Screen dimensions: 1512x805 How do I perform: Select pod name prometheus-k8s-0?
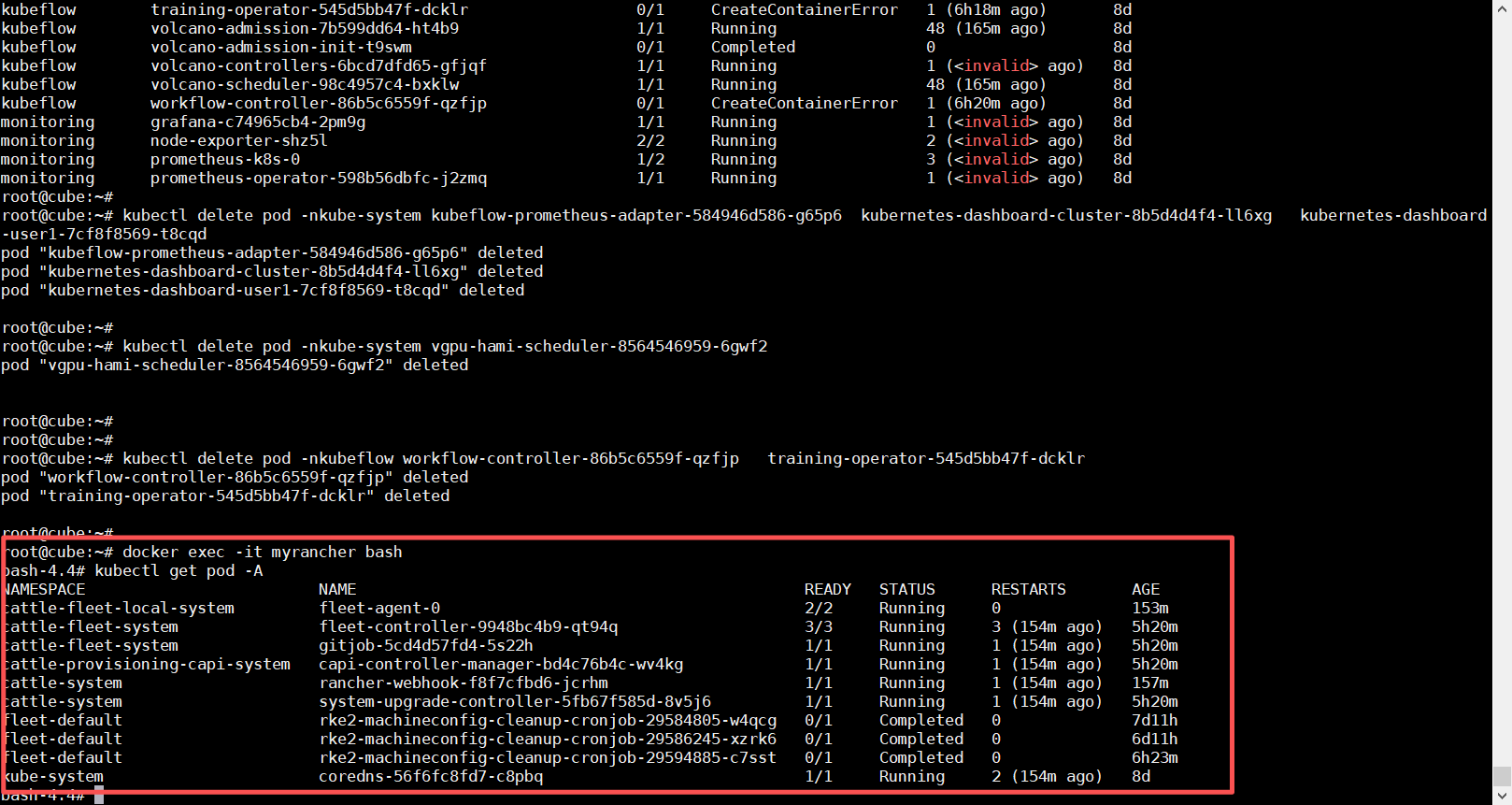[x=225, y=159]
